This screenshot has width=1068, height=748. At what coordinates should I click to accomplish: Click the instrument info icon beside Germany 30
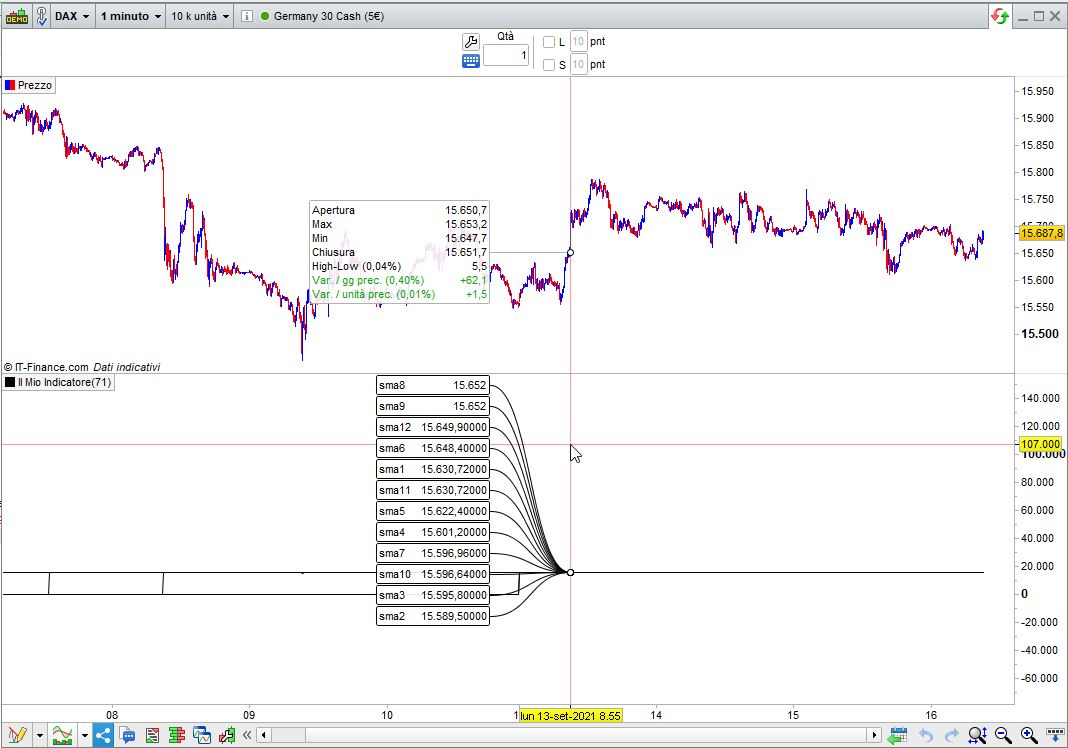(247, 16)
